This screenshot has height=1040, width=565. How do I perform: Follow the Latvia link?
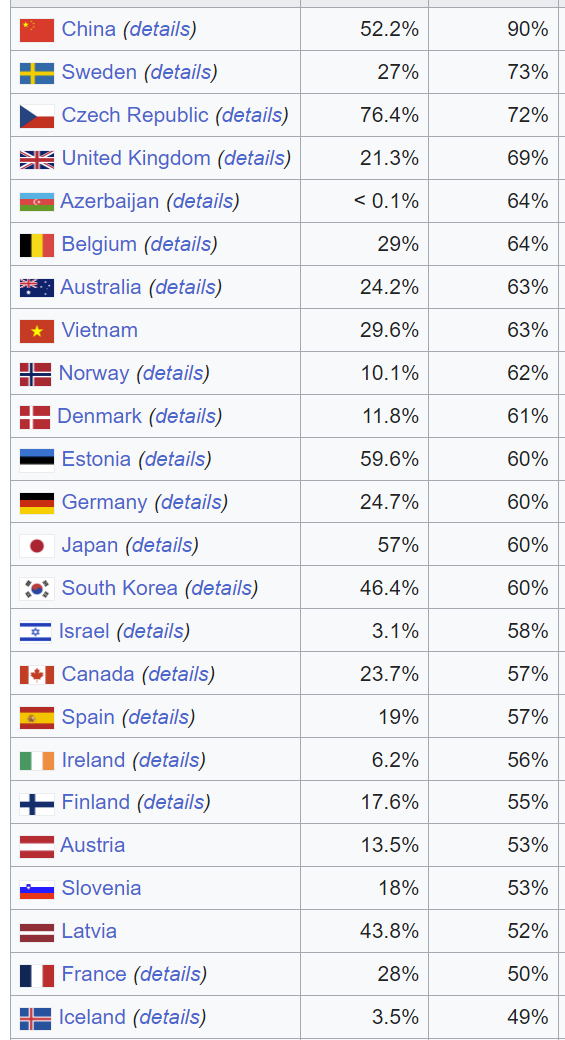click(x=89, y=931)
